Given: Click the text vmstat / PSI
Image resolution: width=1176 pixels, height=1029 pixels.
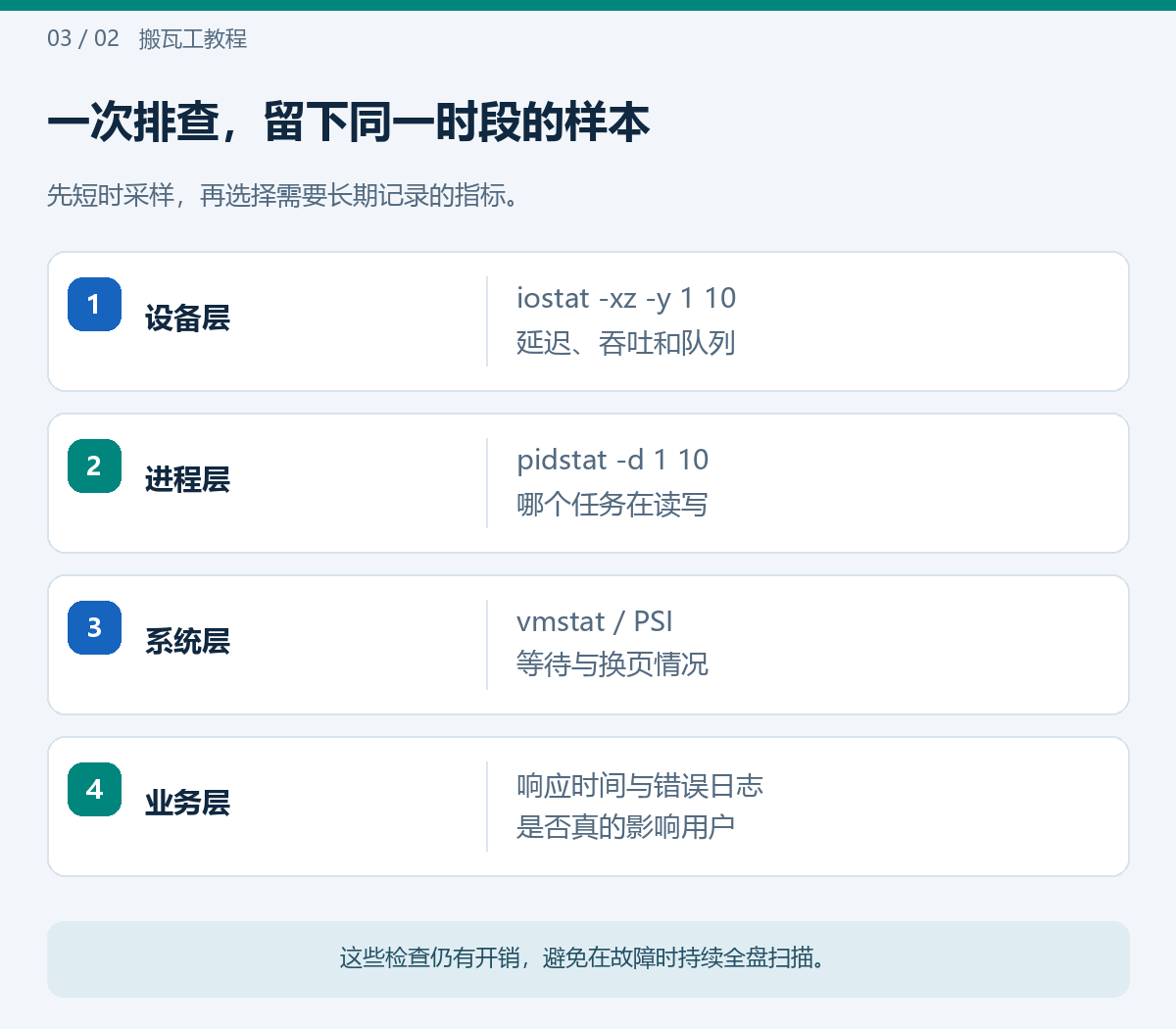Looking at the screenshot, I should 595,622.
